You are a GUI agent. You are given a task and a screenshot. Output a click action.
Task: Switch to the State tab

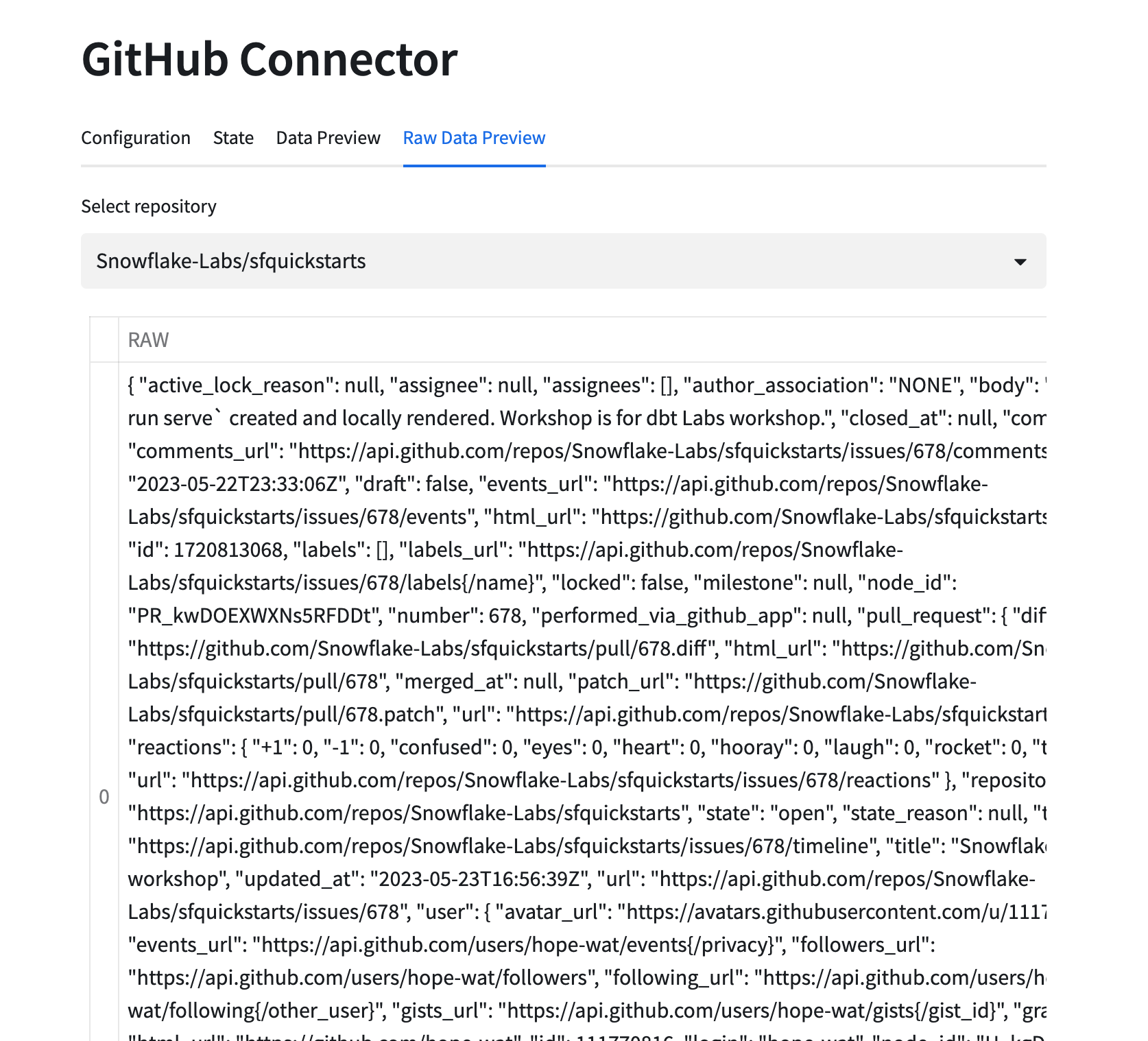[x=233, y=138]
